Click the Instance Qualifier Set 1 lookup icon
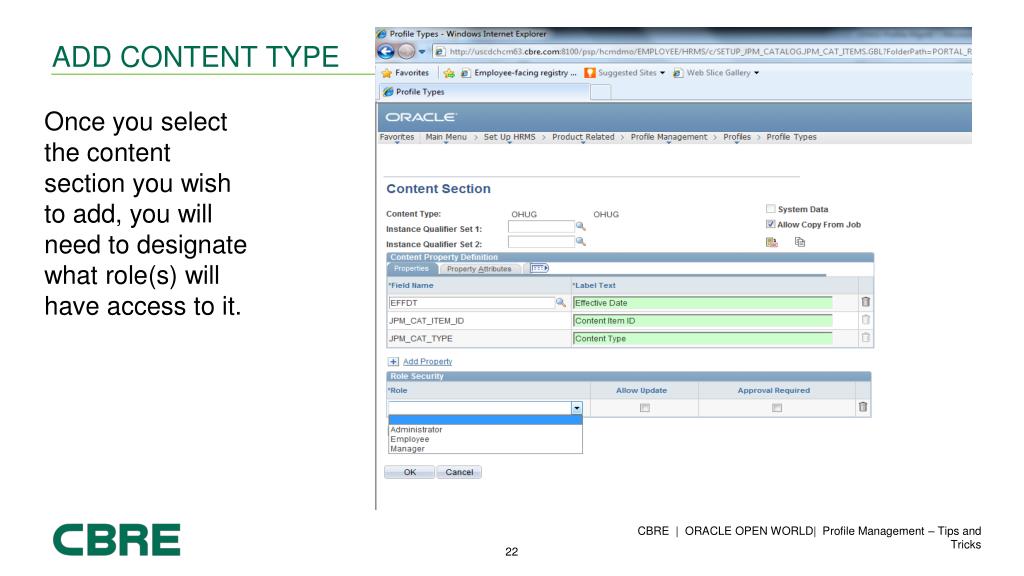 tap(581, 227)
